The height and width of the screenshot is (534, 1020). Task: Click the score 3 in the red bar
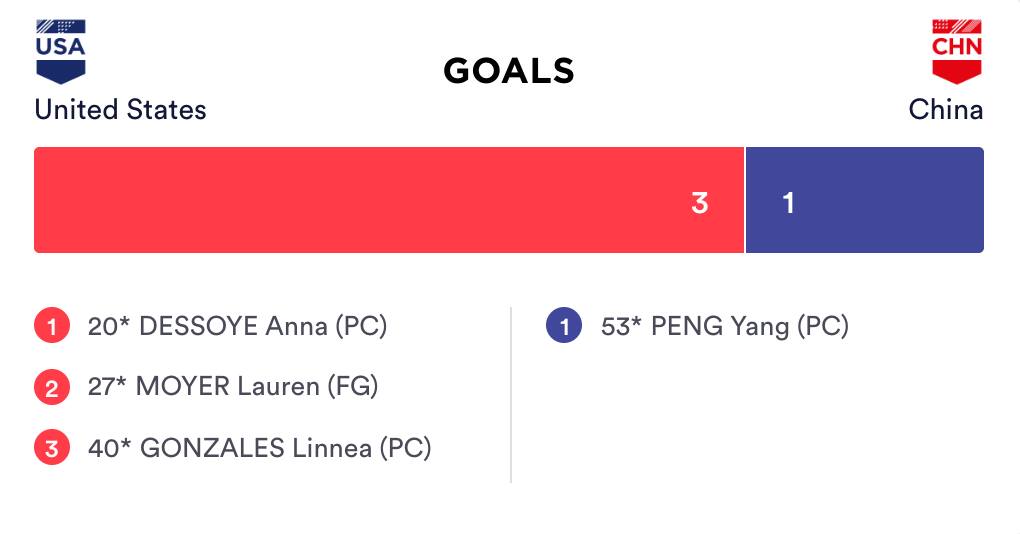700,203
